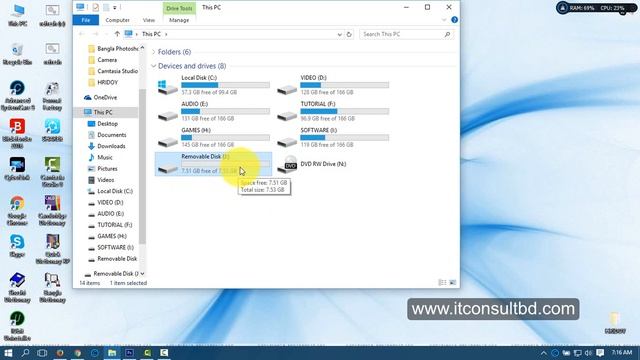Viewport: 640px width, 360px height.
Task: Open Task View on the taskbar
Action: (x=42, y=353)
